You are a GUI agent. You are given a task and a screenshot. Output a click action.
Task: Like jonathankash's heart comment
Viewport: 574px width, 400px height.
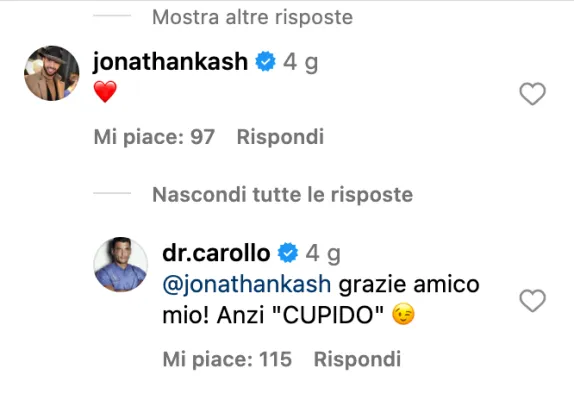coord(532,94)
